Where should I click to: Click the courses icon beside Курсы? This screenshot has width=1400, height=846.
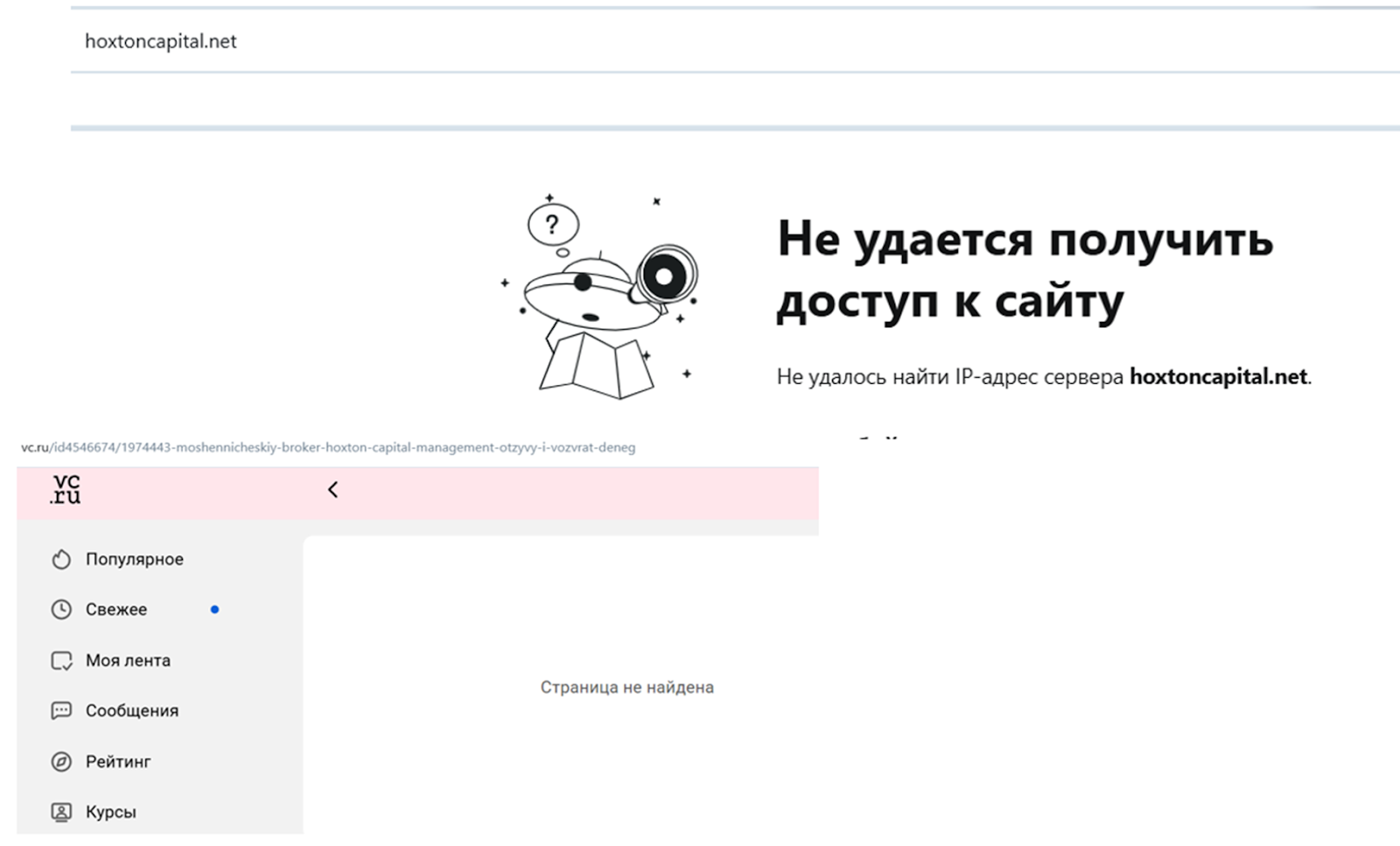click(x=61, y=812)
